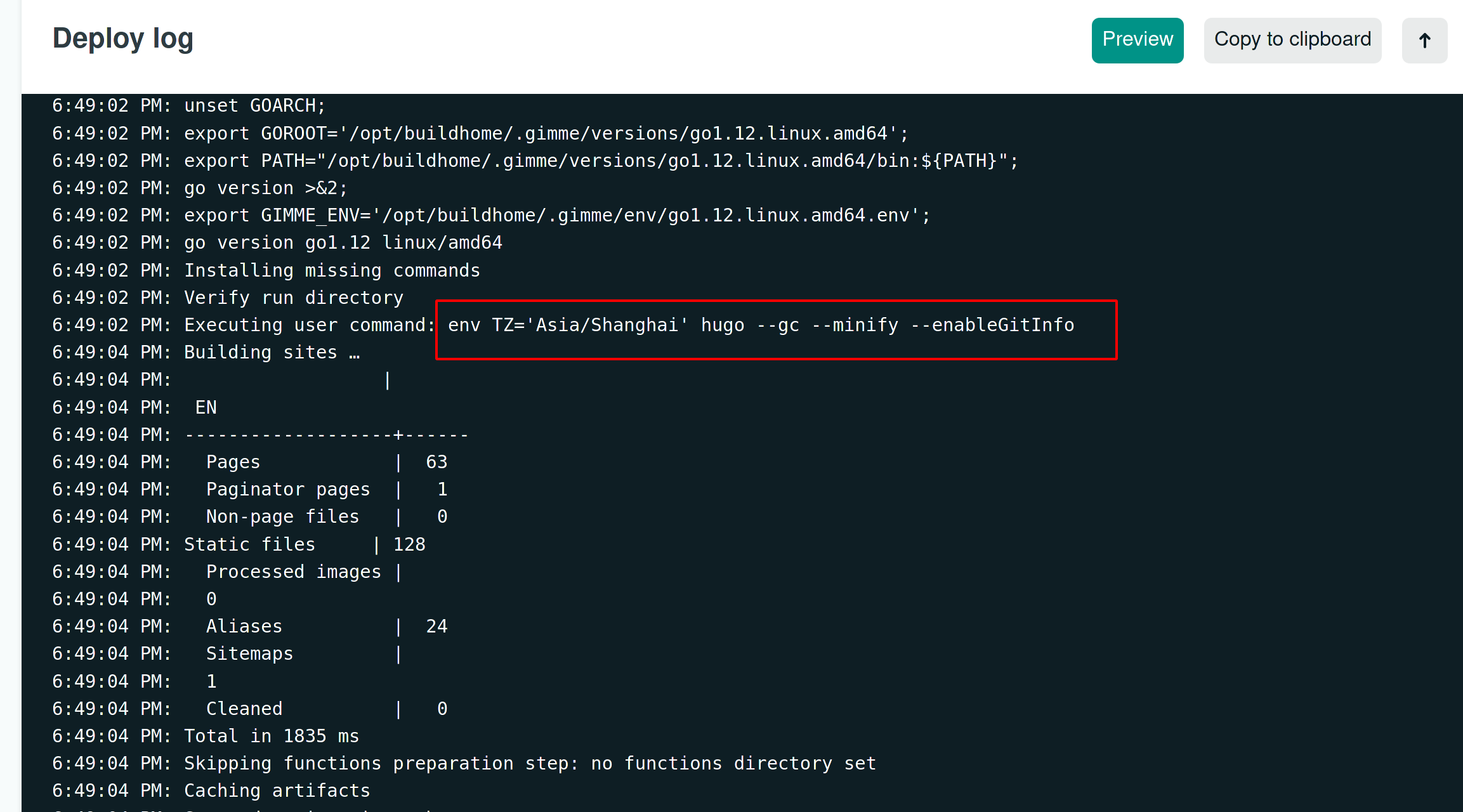Click the 'Aliases | 24' row
Screen dimensions: 1463x812
tap(250, 626)
